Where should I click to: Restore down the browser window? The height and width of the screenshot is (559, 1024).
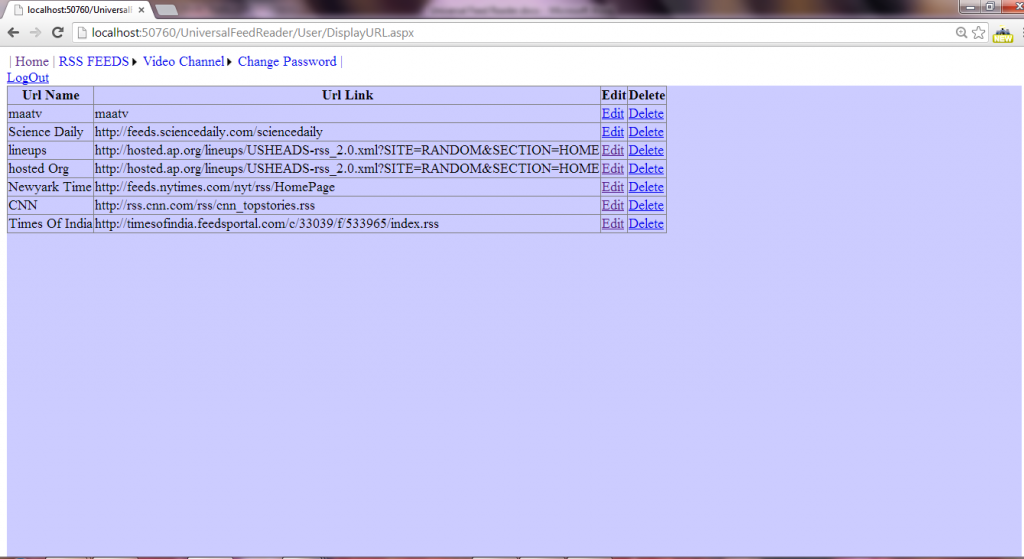tap(990, 7)
